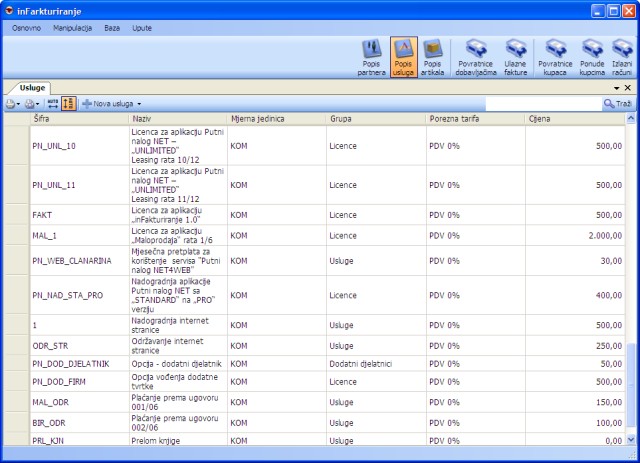Click the plus icon for Nova usluga
The height and width of the screenshot is (463, 640).
click(x=87, y=104)
